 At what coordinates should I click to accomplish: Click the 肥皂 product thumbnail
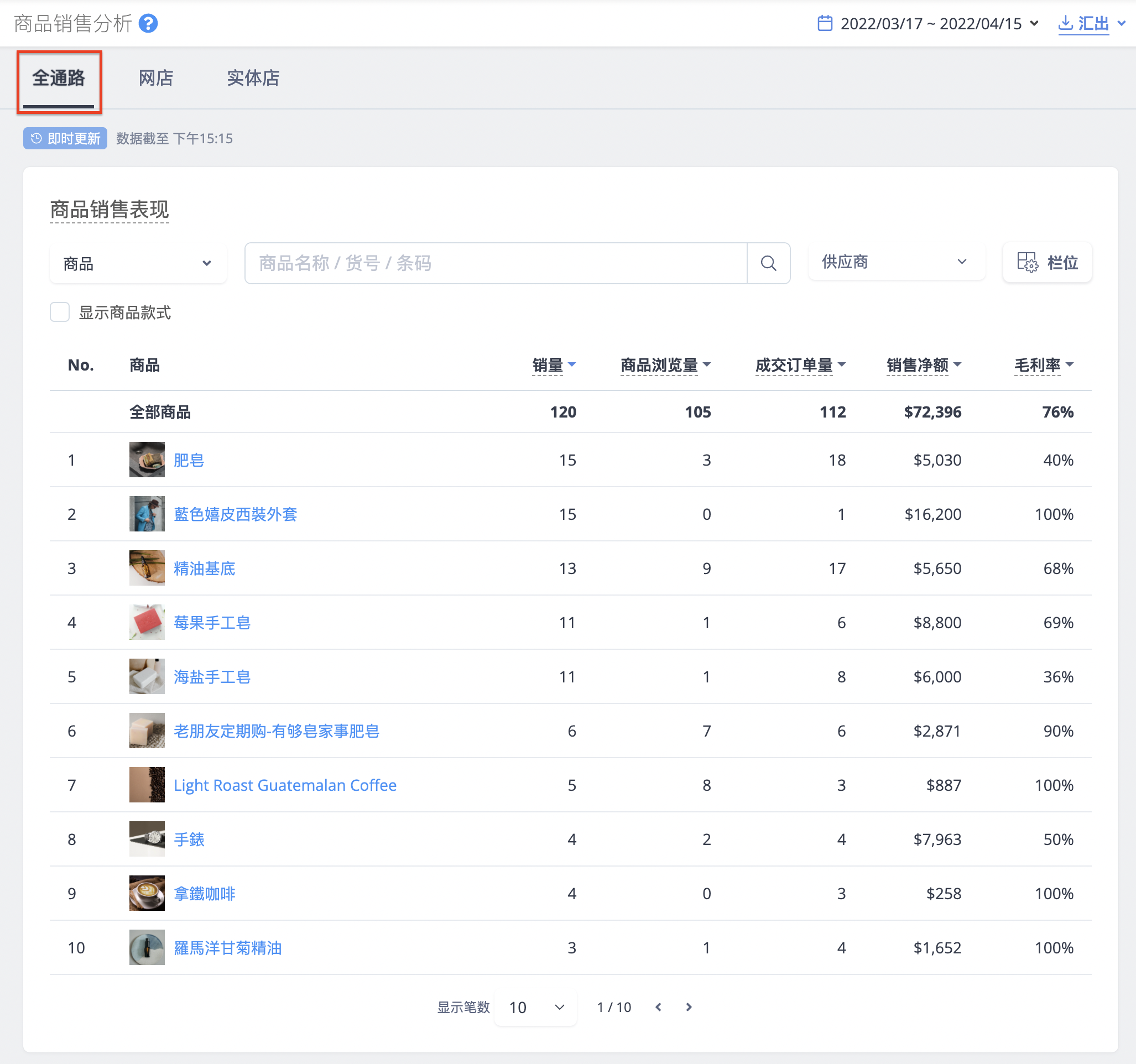click(147, 460)
